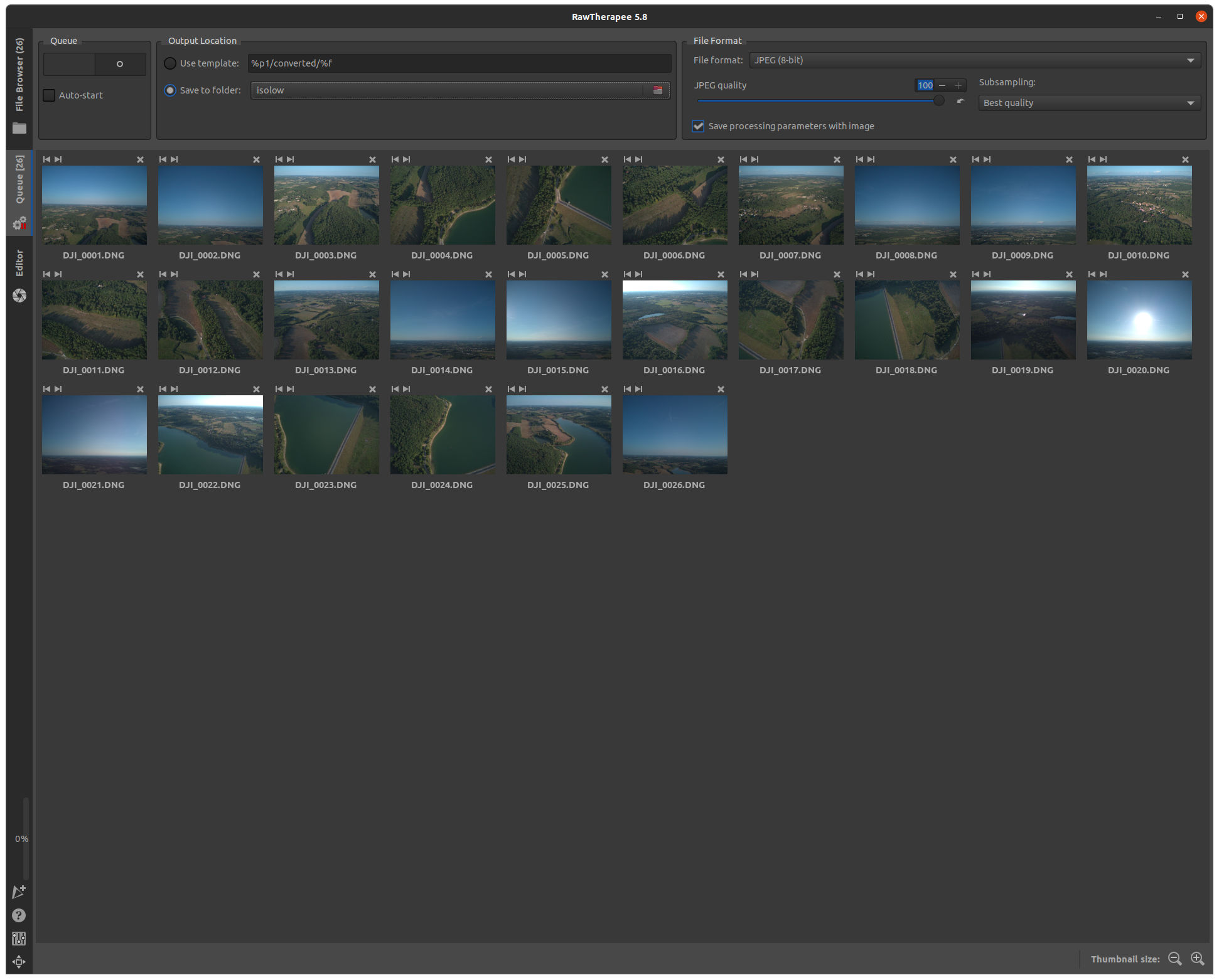Remove DJI_0010.DNG from the queue

point(1185,160)
